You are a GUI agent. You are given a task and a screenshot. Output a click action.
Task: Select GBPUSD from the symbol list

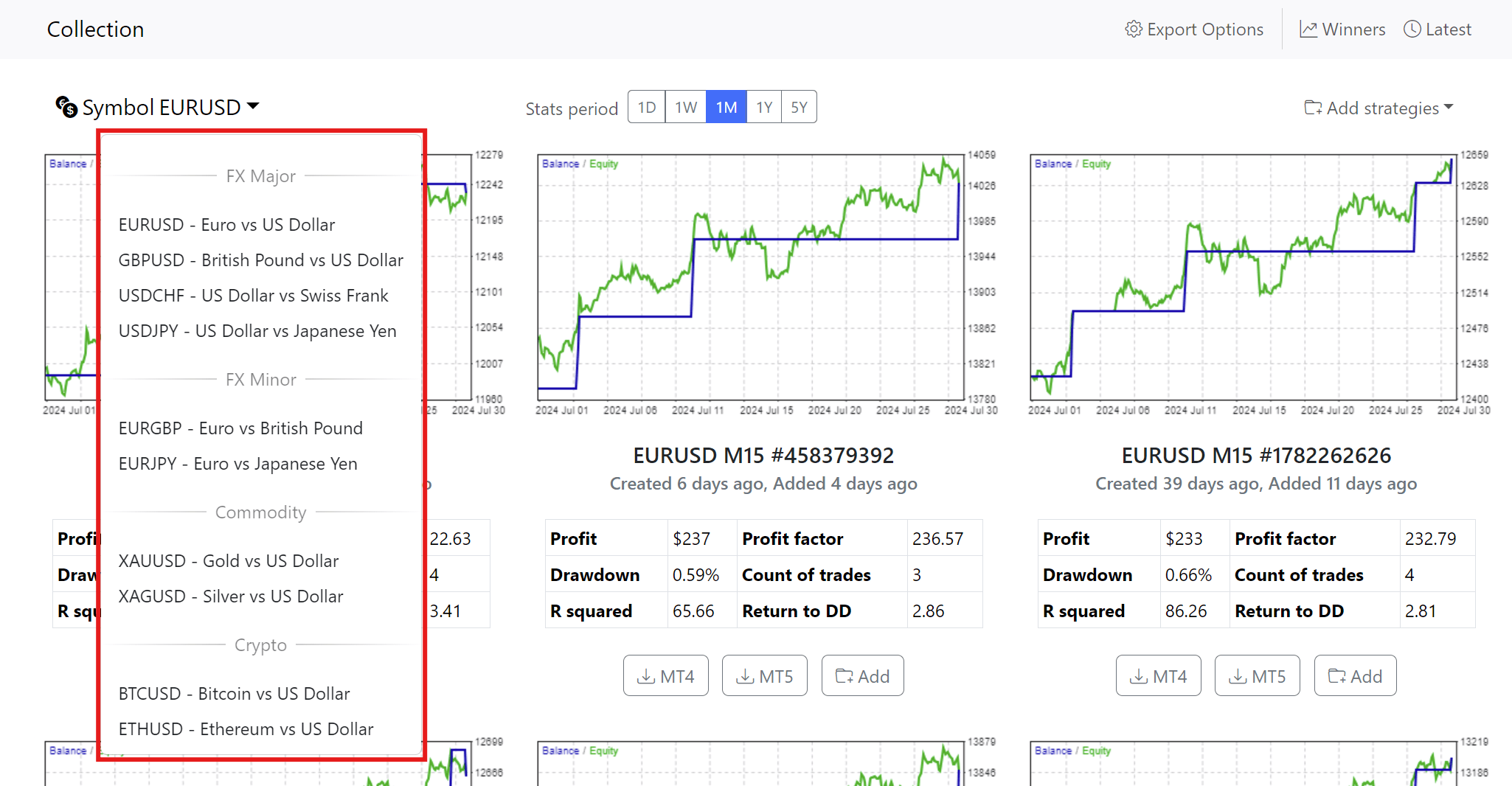coord(261,260)
